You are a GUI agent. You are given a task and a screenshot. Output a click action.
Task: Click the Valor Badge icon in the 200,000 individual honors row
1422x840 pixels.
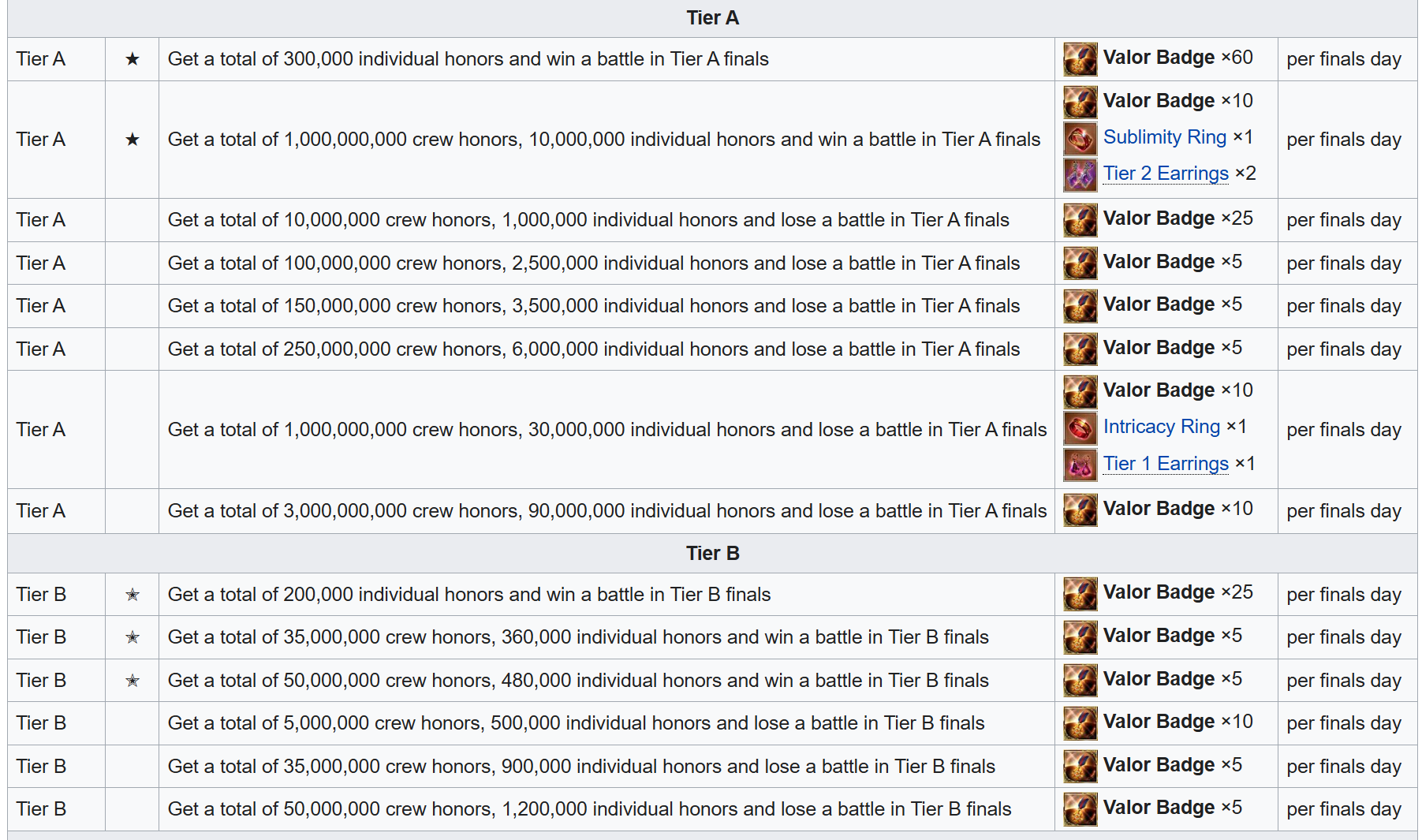coord(1080,594)
